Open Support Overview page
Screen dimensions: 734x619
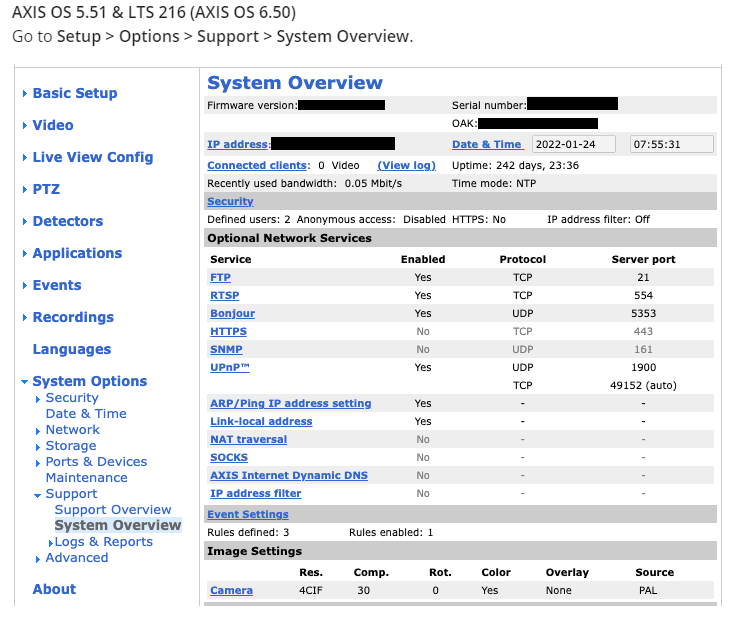[x=113, y=510]
